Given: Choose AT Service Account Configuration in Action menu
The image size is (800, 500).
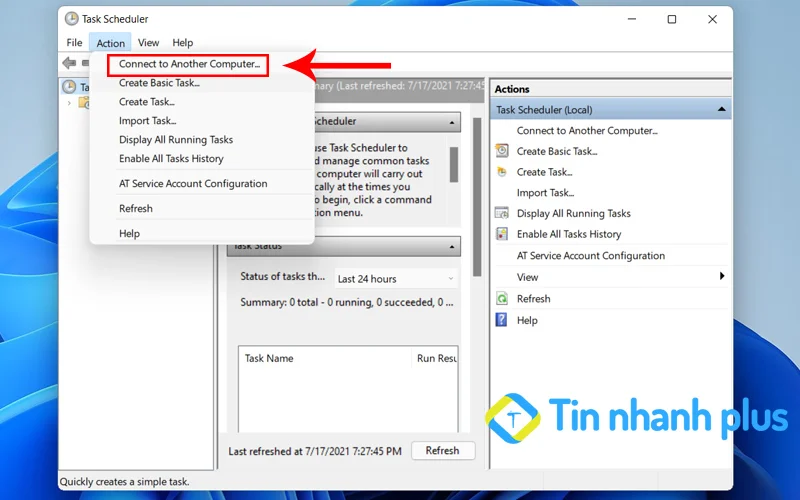Looking at the screenshot, I should (x=193, y=184).
